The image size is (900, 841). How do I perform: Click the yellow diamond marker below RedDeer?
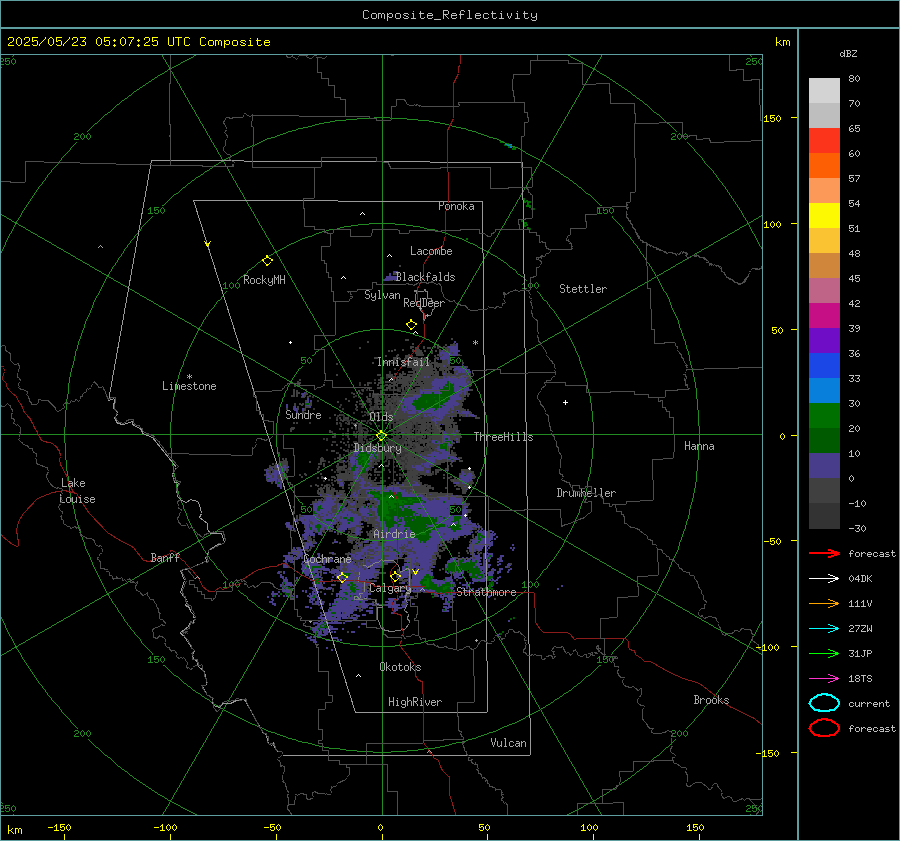pyautogui.click(x=412, y=325)
